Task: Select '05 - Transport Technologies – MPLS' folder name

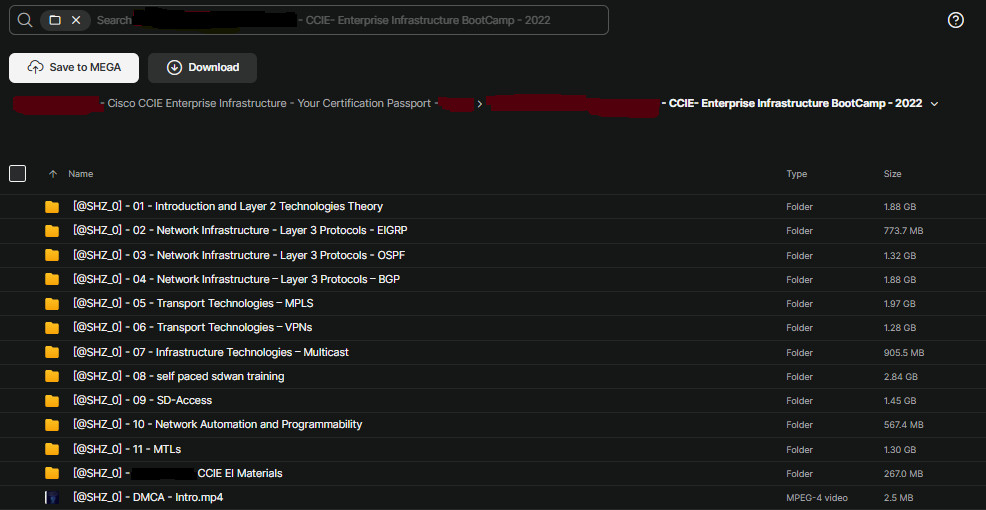Action: point(193,303)
